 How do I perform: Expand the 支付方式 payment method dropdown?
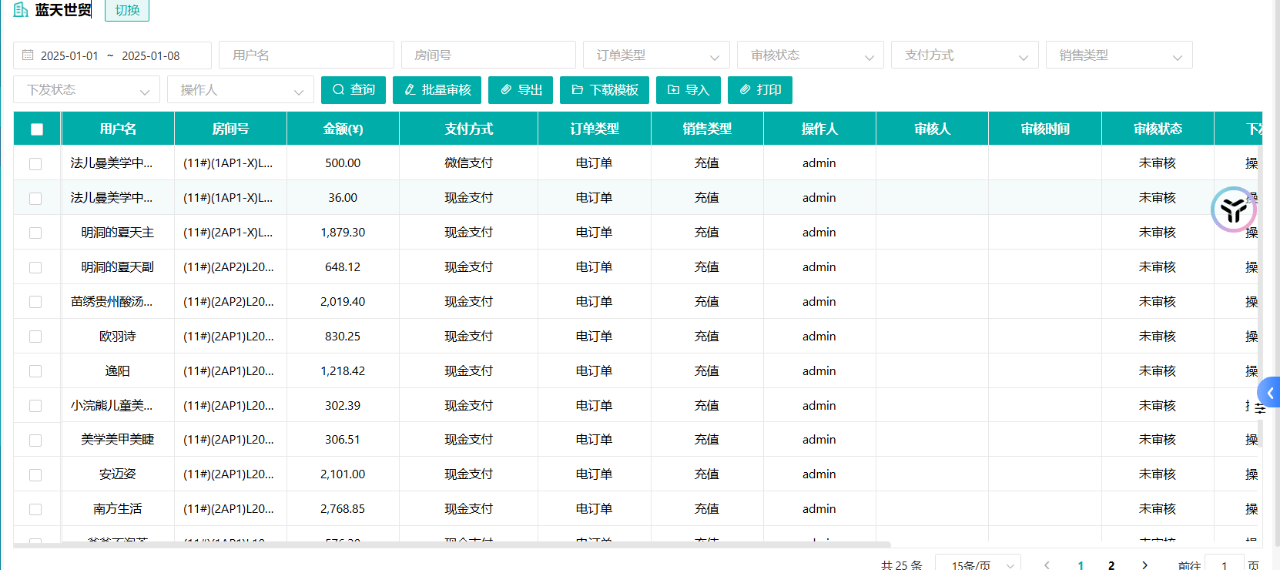(964, 56)
